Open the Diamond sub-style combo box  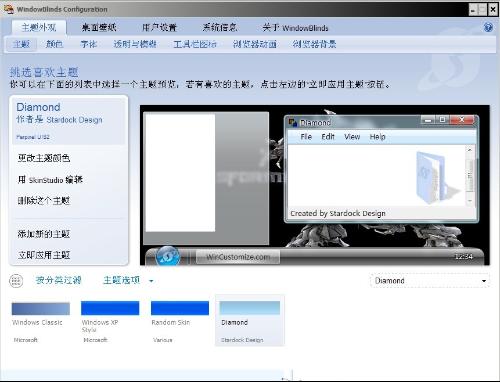[430, 281]
